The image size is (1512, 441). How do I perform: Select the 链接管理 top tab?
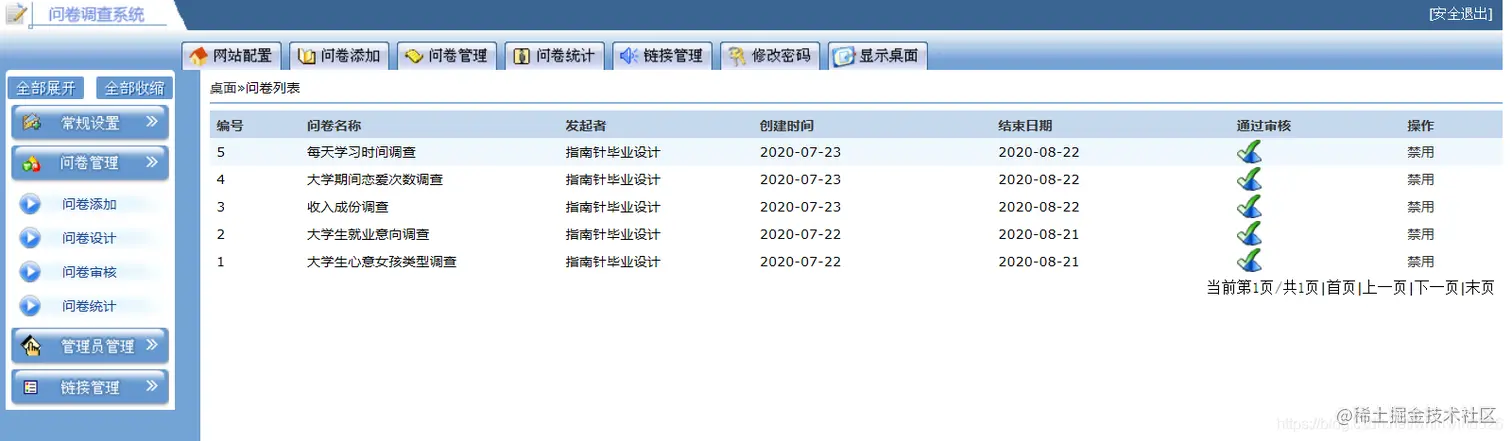663,56
